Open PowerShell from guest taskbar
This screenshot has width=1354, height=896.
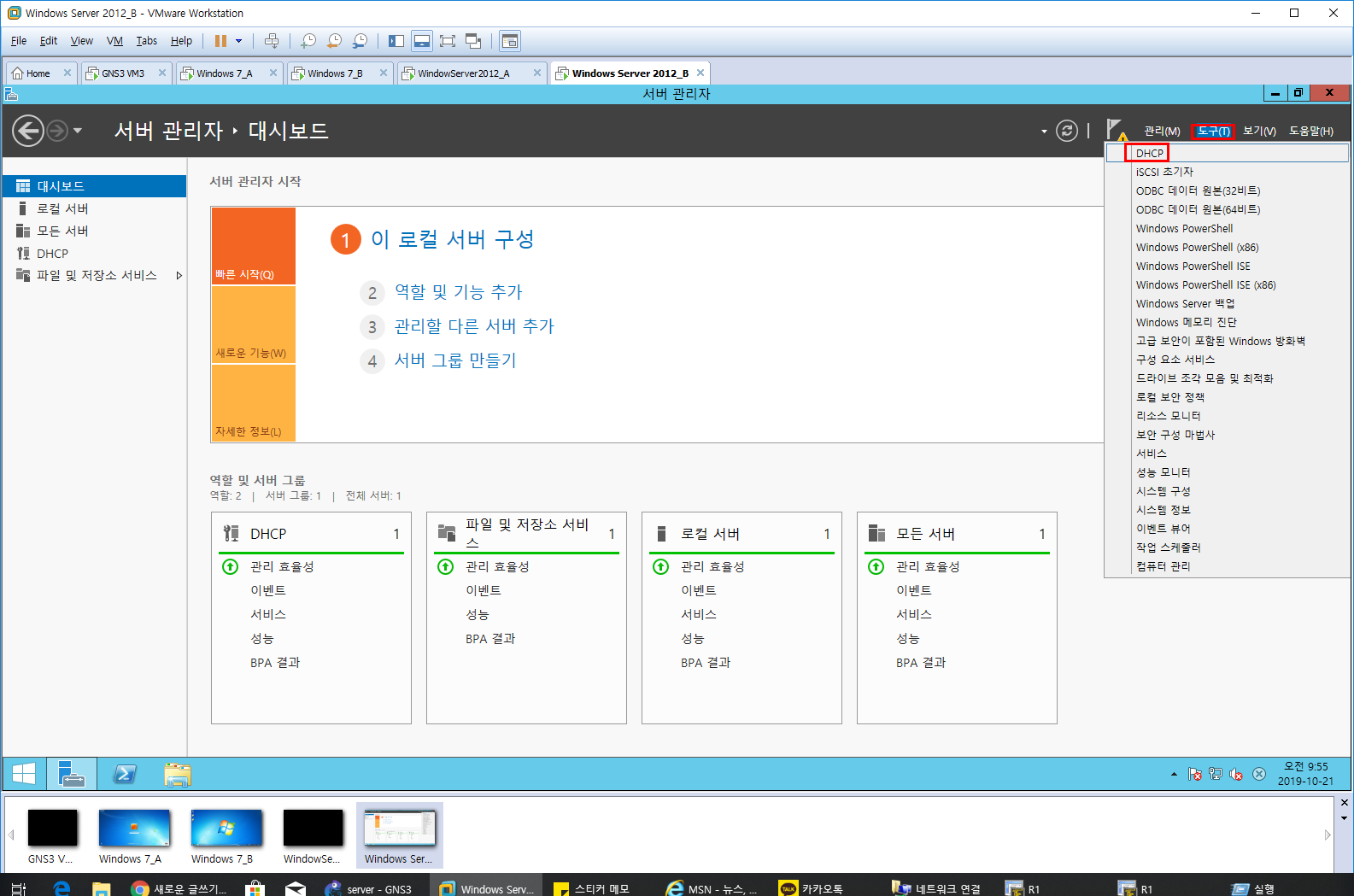point(125,774)
